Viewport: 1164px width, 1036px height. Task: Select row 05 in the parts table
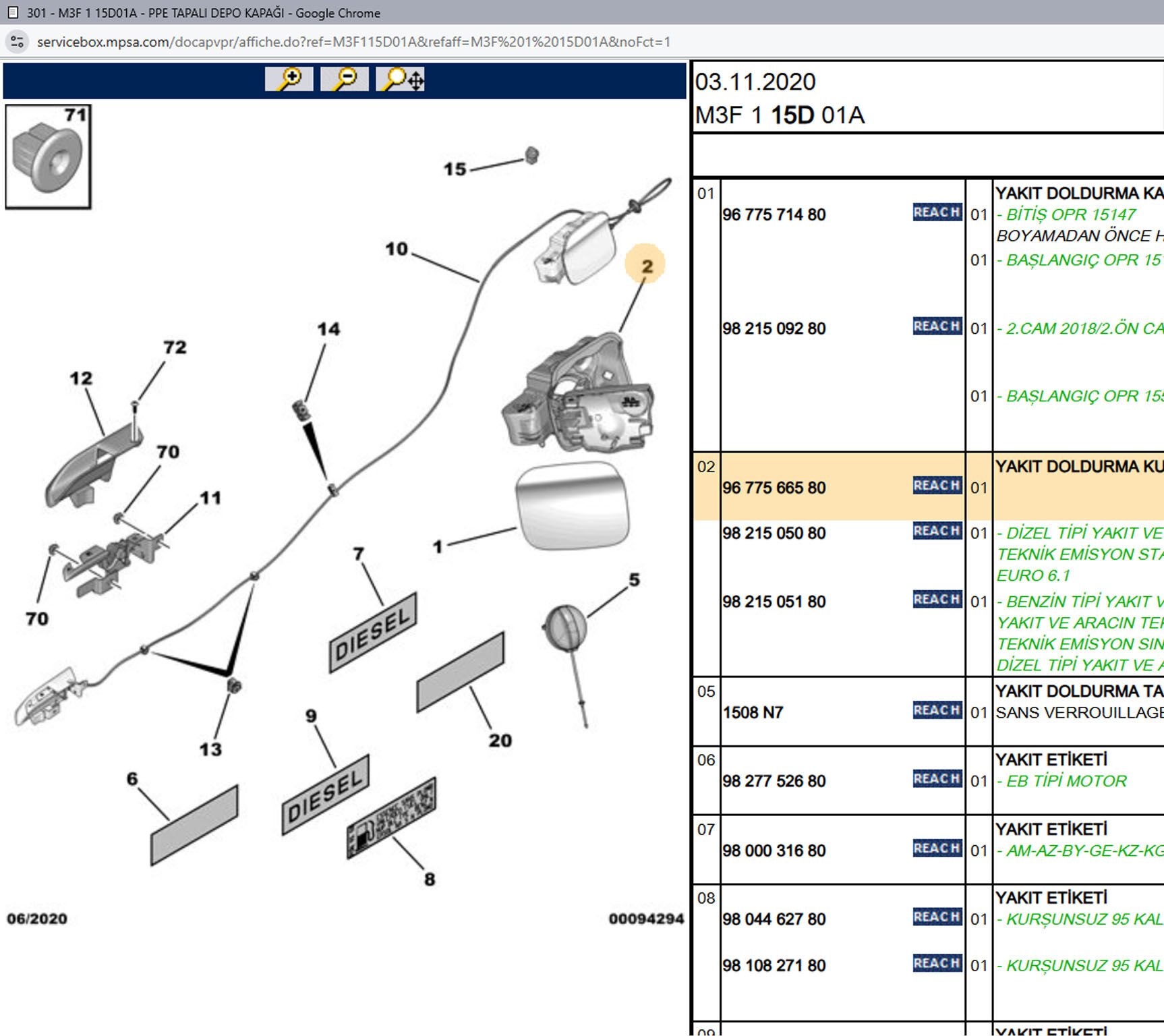pos(706,691)
